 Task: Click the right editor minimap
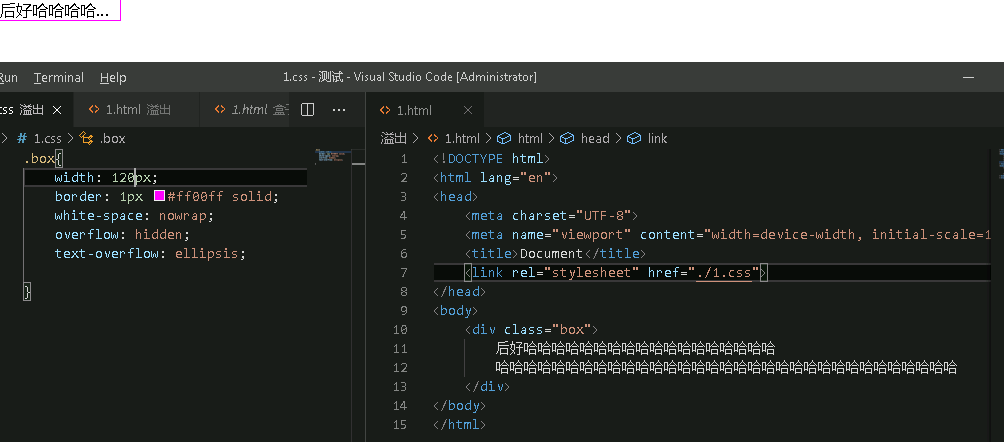[x=1001, y=163]
